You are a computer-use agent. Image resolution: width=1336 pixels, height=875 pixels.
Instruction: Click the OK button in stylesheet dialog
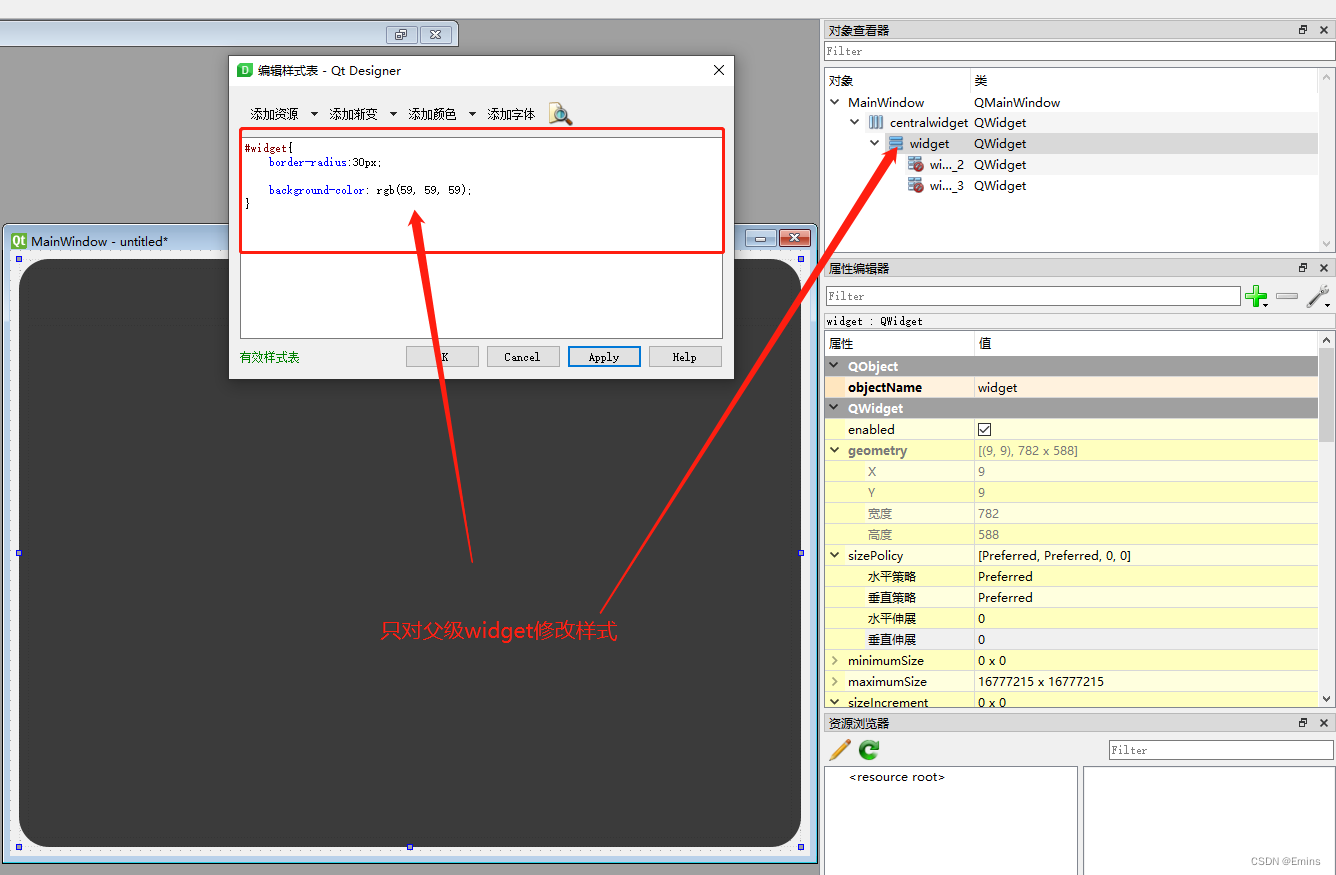[x=442, y=357]
